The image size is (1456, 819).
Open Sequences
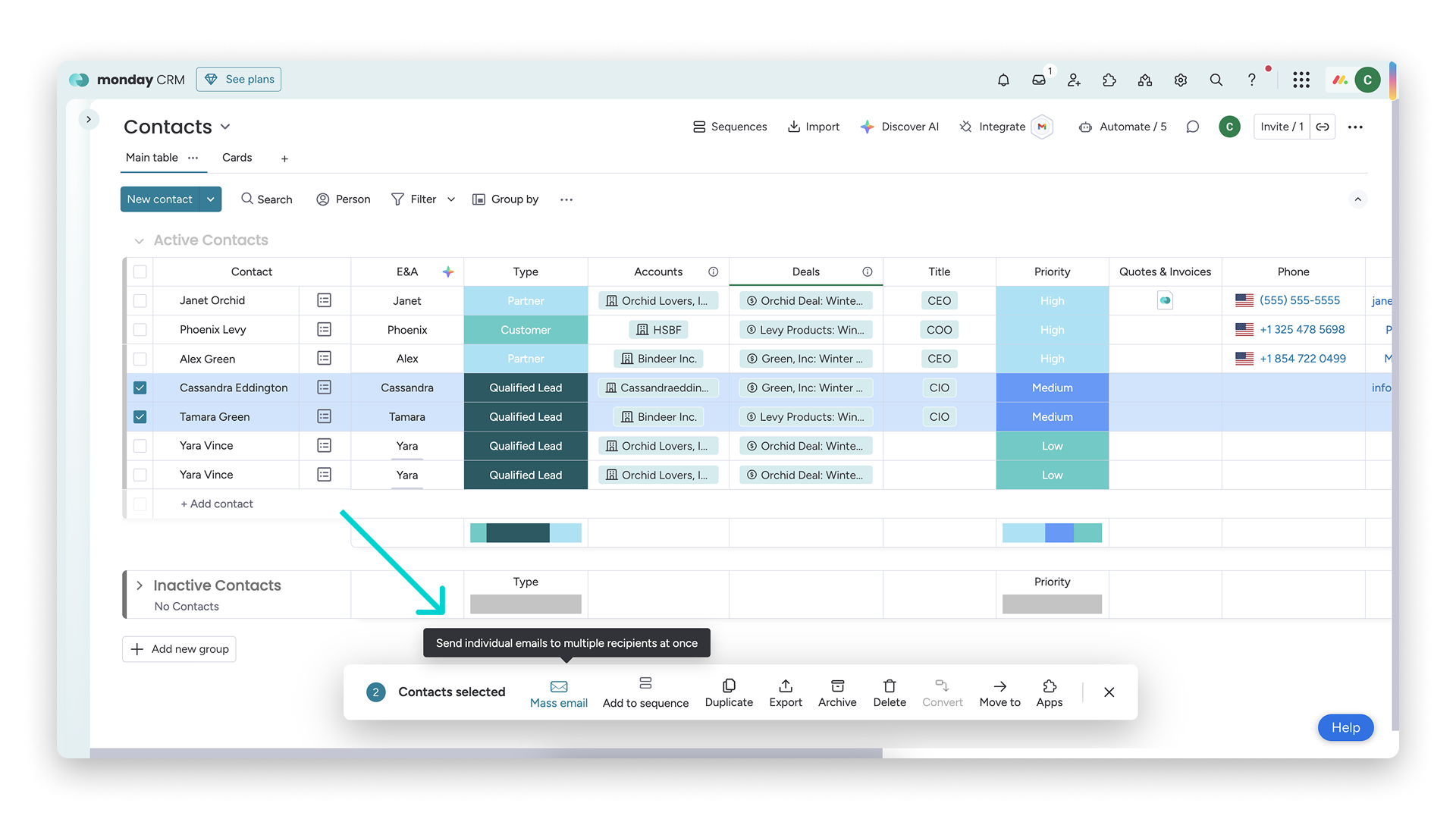click(730, 127)
